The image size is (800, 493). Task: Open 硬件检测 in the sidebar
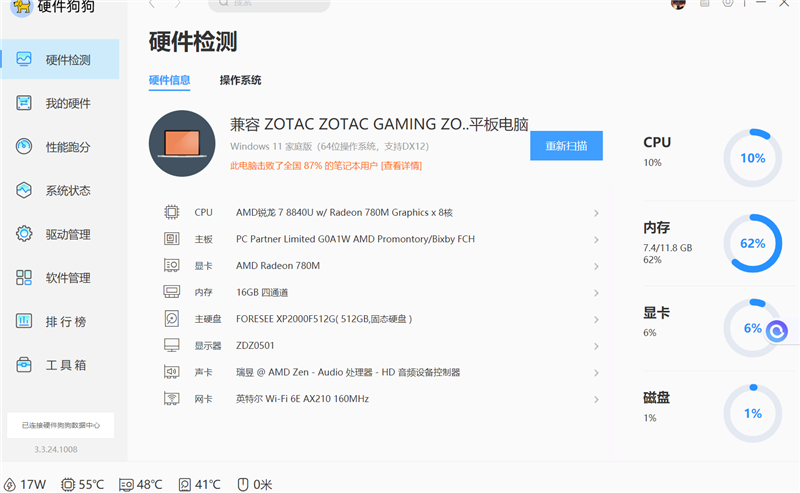coord(60,59)
